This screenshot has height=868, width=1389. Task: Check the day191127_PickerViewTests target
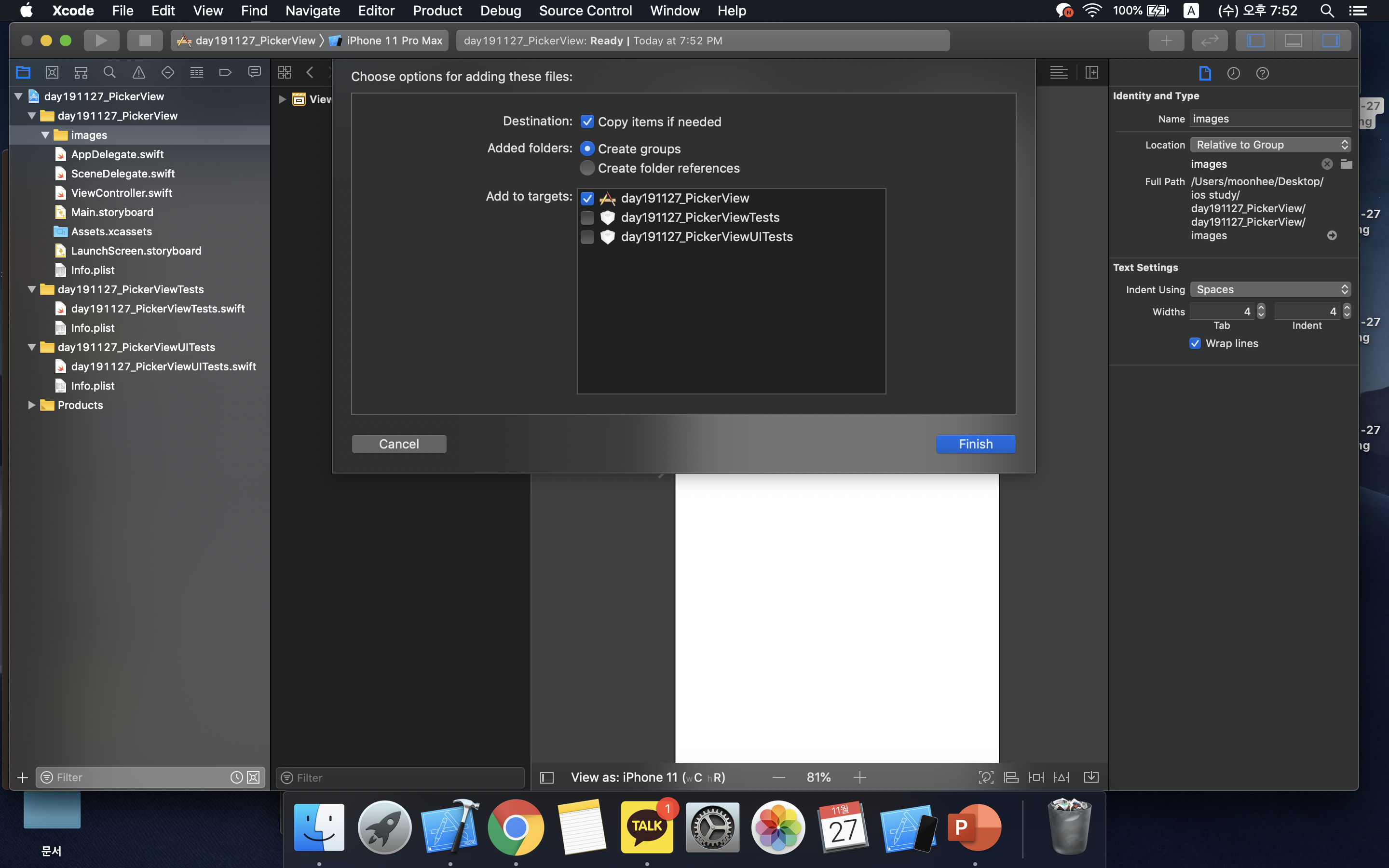pos(586,217)
